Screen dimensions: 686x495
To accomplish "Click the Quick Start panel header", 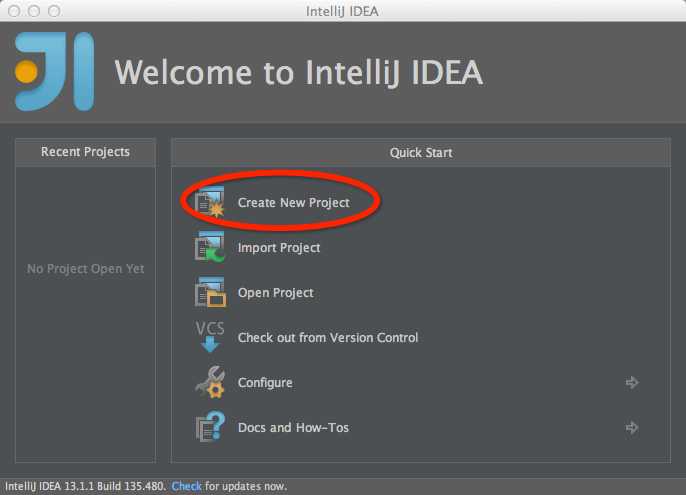I will (x=421, y=152).
